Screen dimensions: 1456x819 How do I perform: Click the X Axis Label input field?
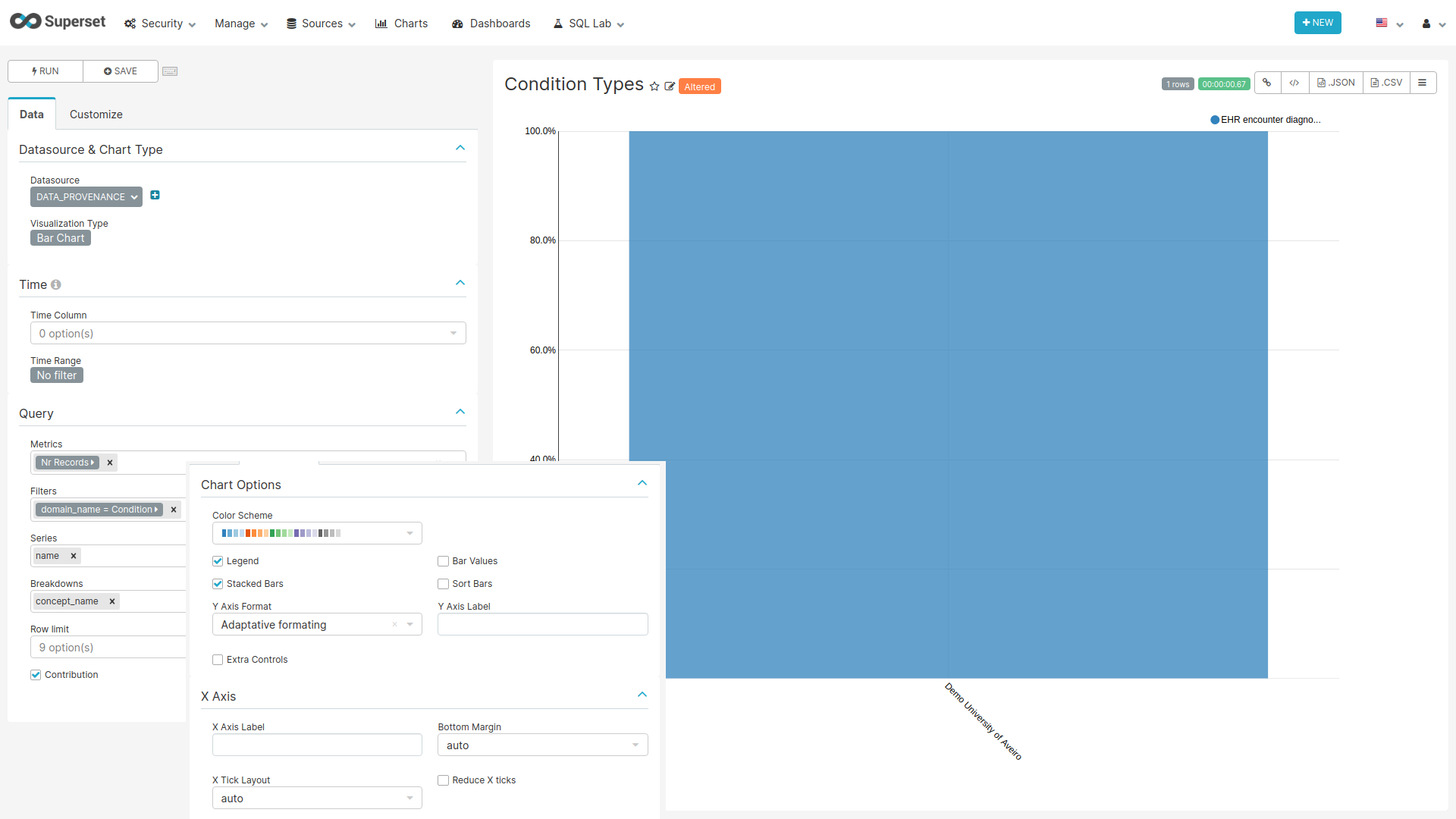317,745
